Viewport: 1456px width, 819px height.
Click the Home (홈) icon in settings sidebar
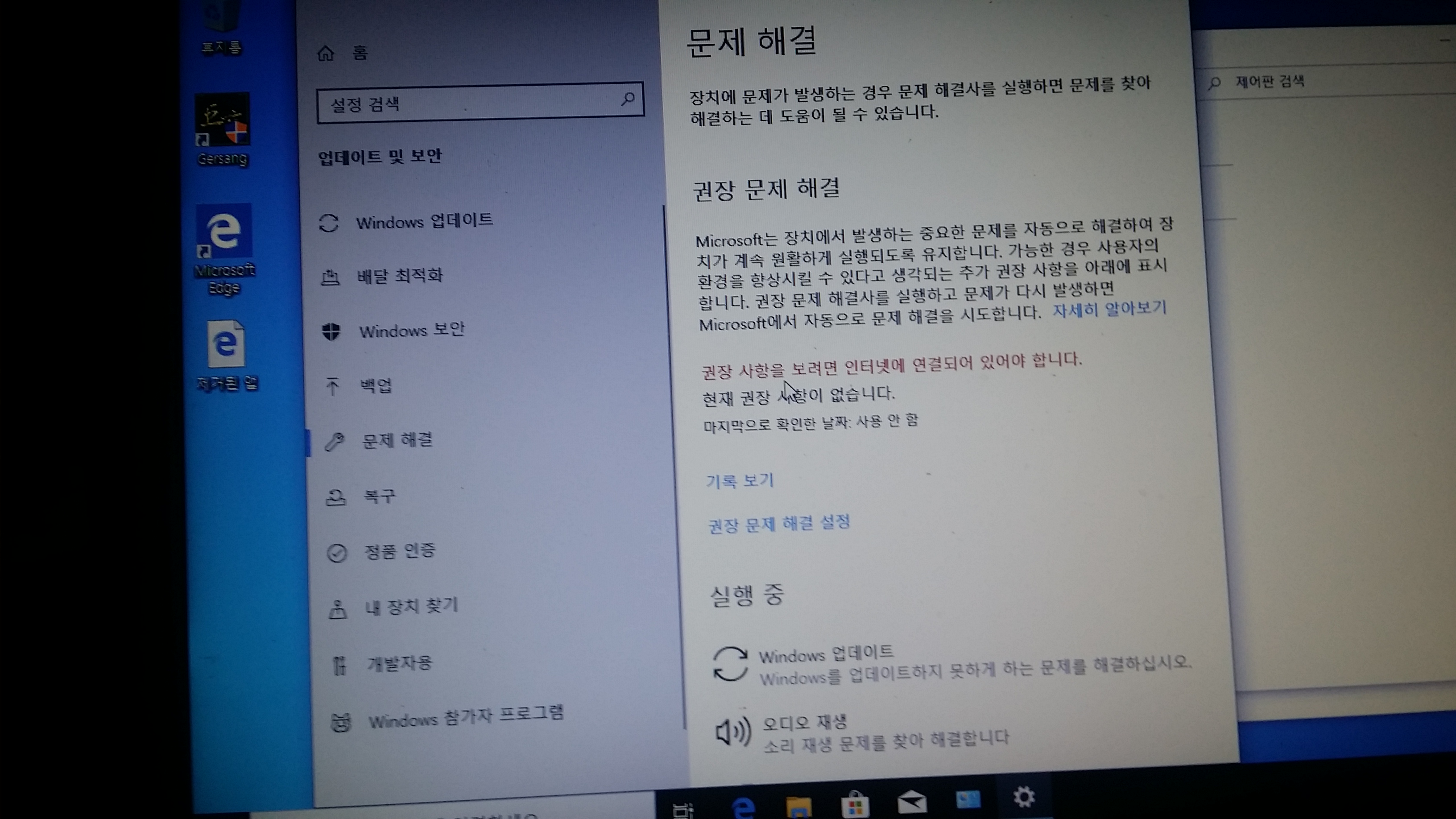[x=326, y=53]
